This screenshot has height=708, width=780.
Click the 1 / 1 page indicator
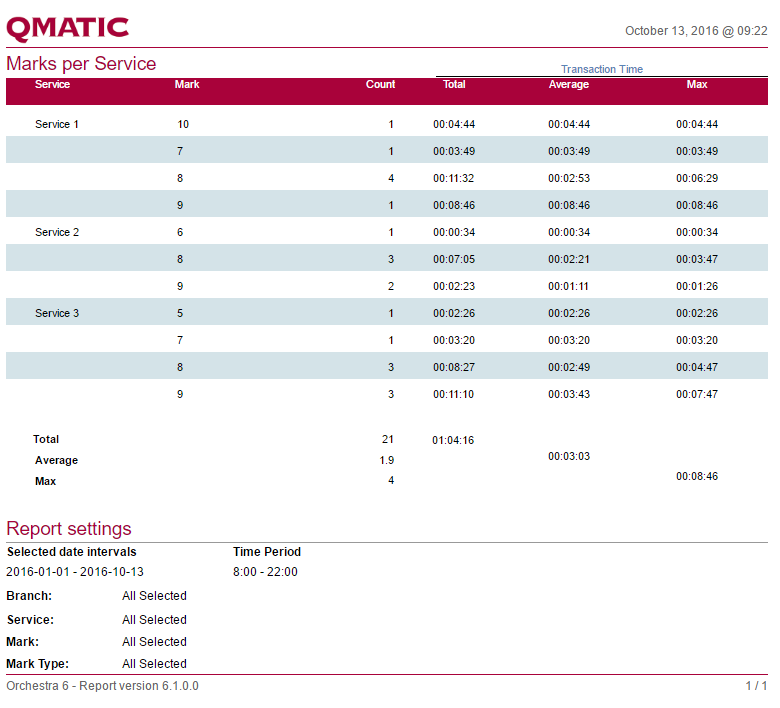756,686
